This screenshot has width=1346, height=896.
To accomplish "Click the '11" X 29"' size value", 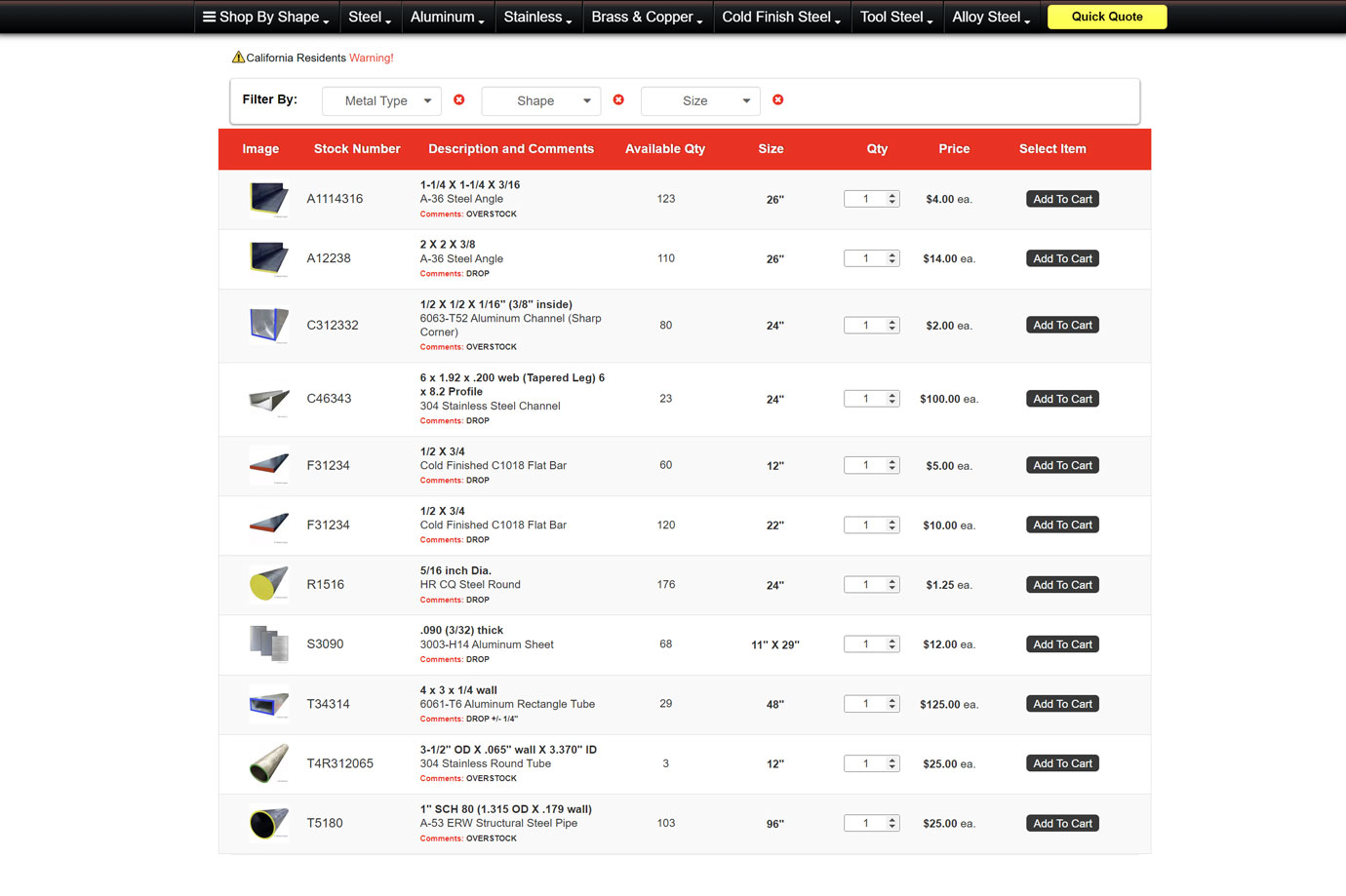I will coord(775,644).
